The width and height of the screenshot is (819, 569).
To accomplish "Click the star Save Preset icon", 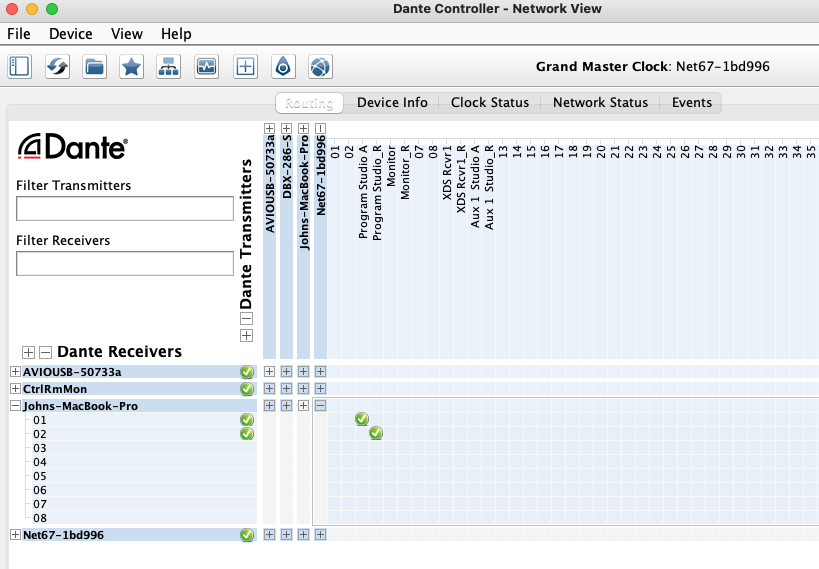I will tap(132, 66).
